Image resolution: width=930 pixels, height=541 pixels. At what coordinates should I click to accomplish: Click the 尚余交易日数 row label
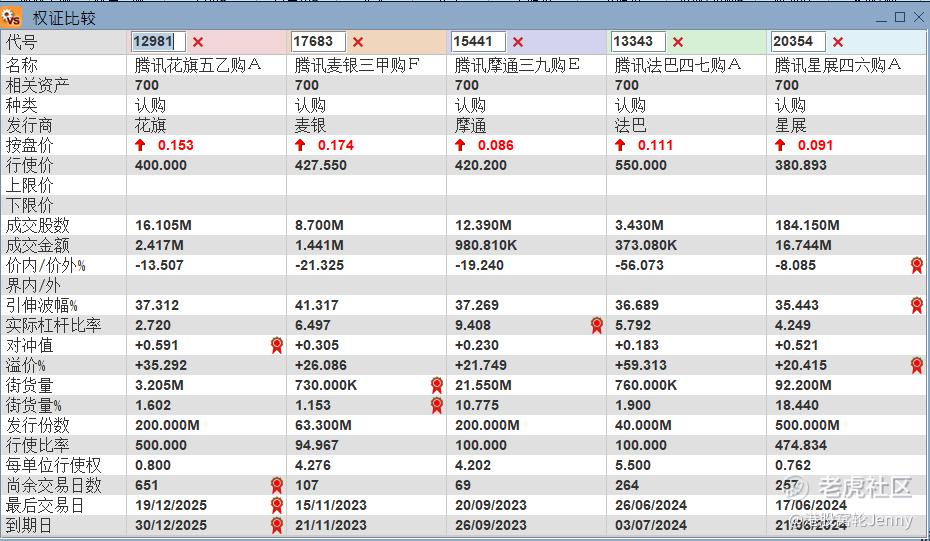[53, 485]
